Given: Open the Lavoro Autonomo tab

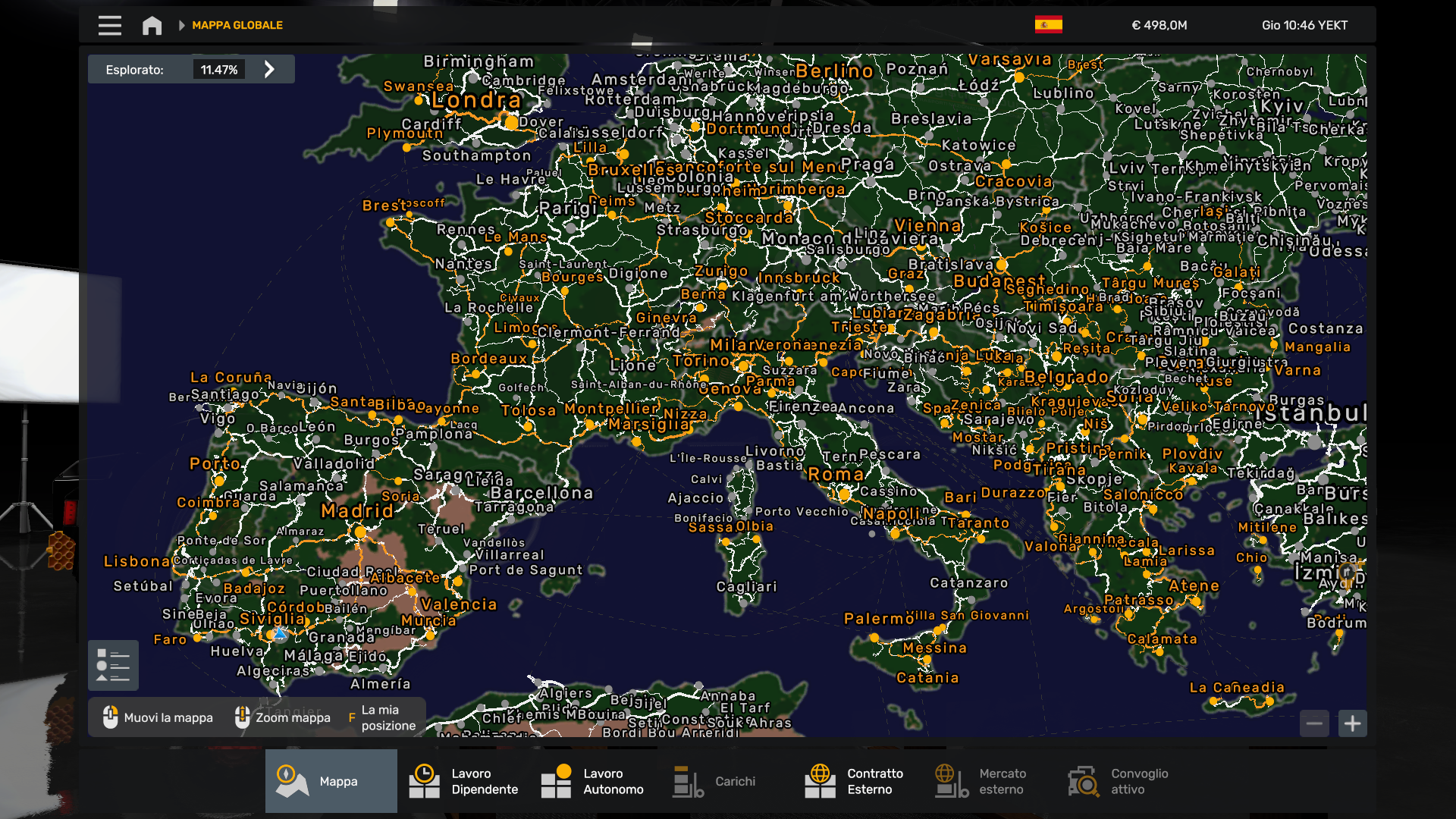Looking at the screenshot, I should coord(595,781).
